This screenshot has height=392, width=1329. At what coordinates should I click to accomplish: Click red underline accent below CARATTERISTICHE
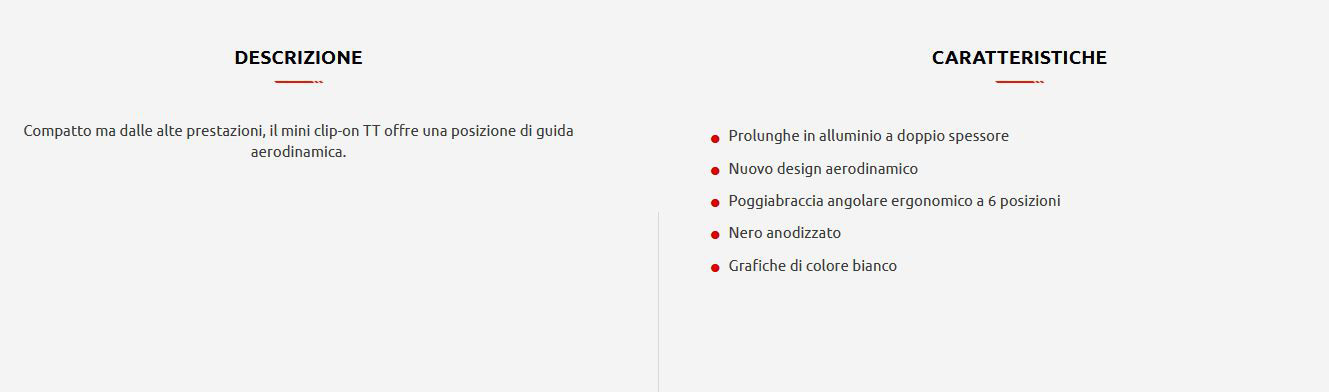coord(1019,82)
